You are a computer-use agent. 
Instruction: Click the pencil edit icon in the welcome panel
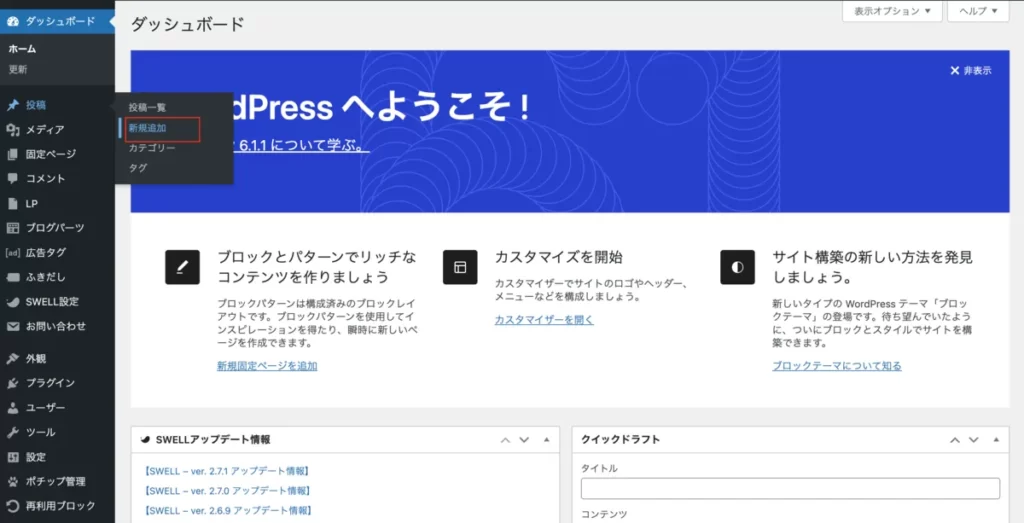(x=182, y=267)
